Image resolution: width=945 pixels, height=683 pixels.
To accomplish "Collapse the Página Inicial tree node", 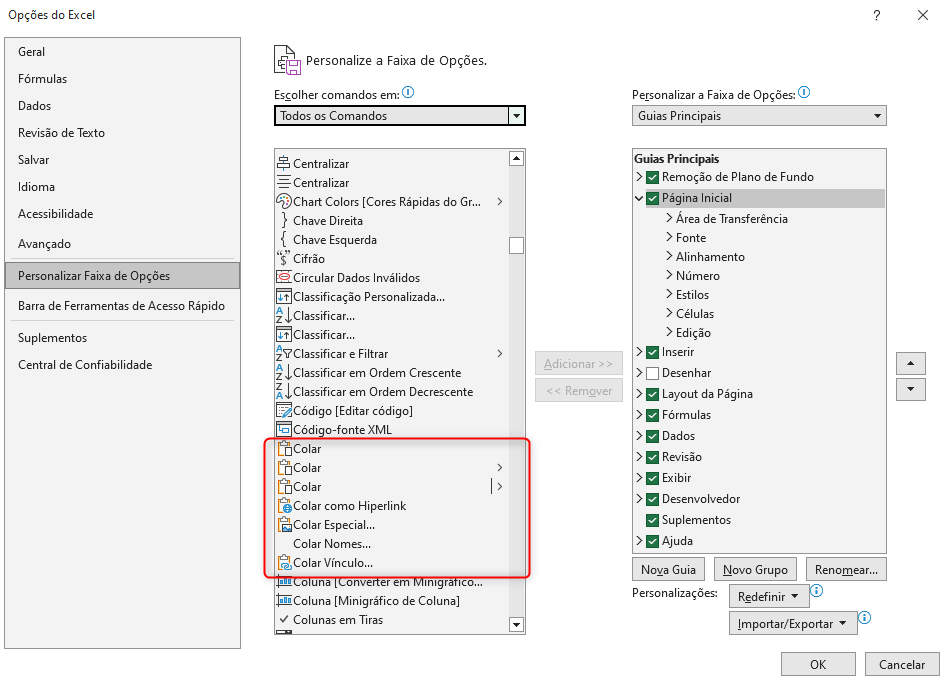I will point(639,198).
